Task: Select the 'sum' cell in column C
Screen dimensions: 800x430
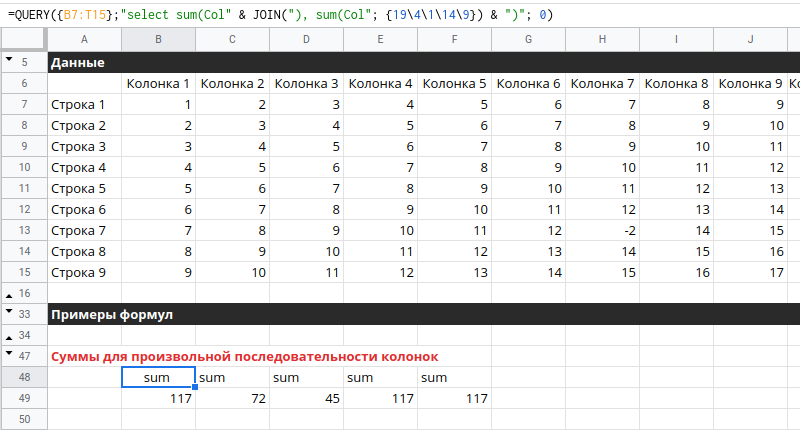Action: pos(232,377)
